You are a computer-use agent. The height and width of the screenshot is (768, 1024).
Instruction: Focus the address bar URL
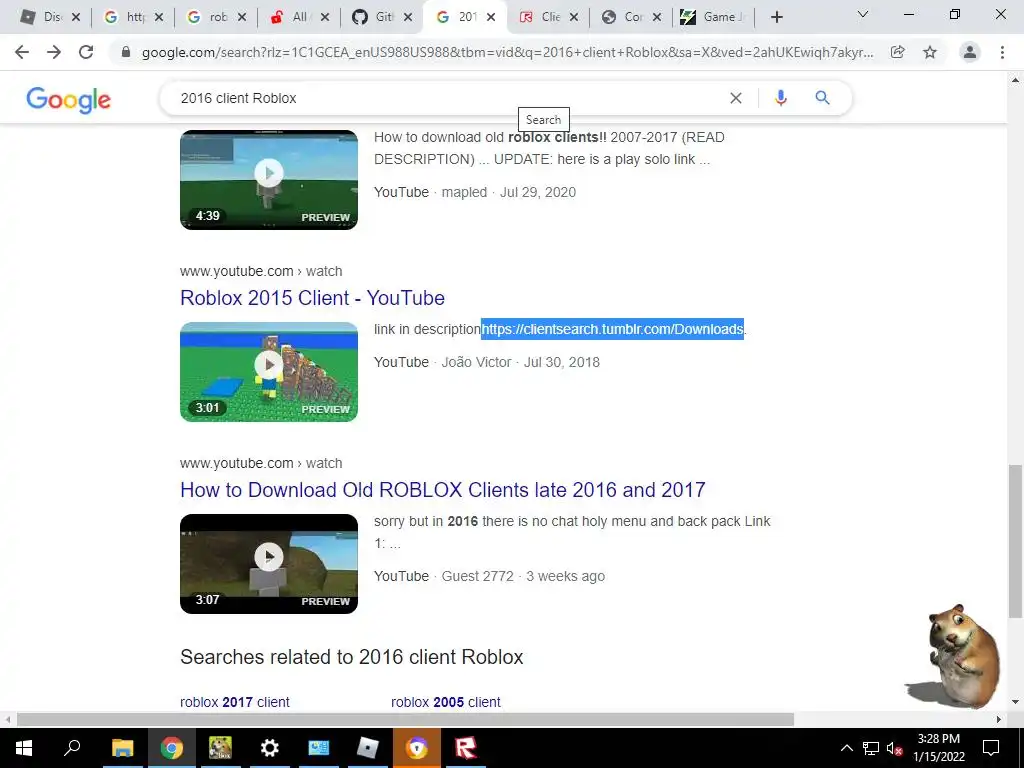(507, 52)
